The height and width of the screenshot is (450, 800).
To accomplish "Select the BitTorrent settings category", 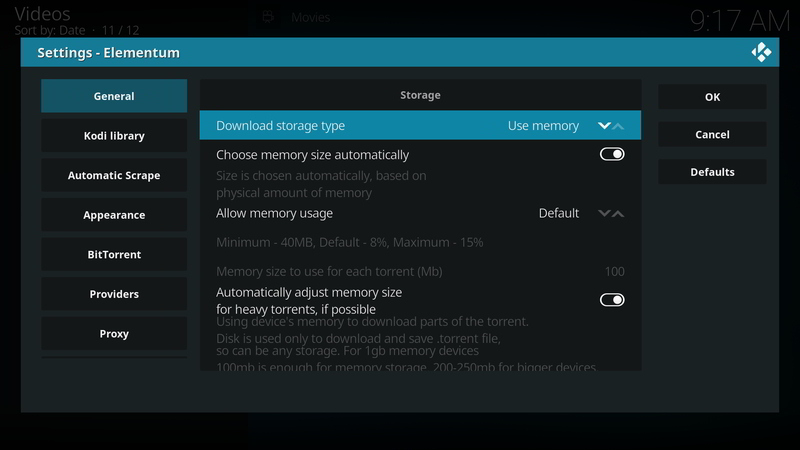I will pos(114,255).
